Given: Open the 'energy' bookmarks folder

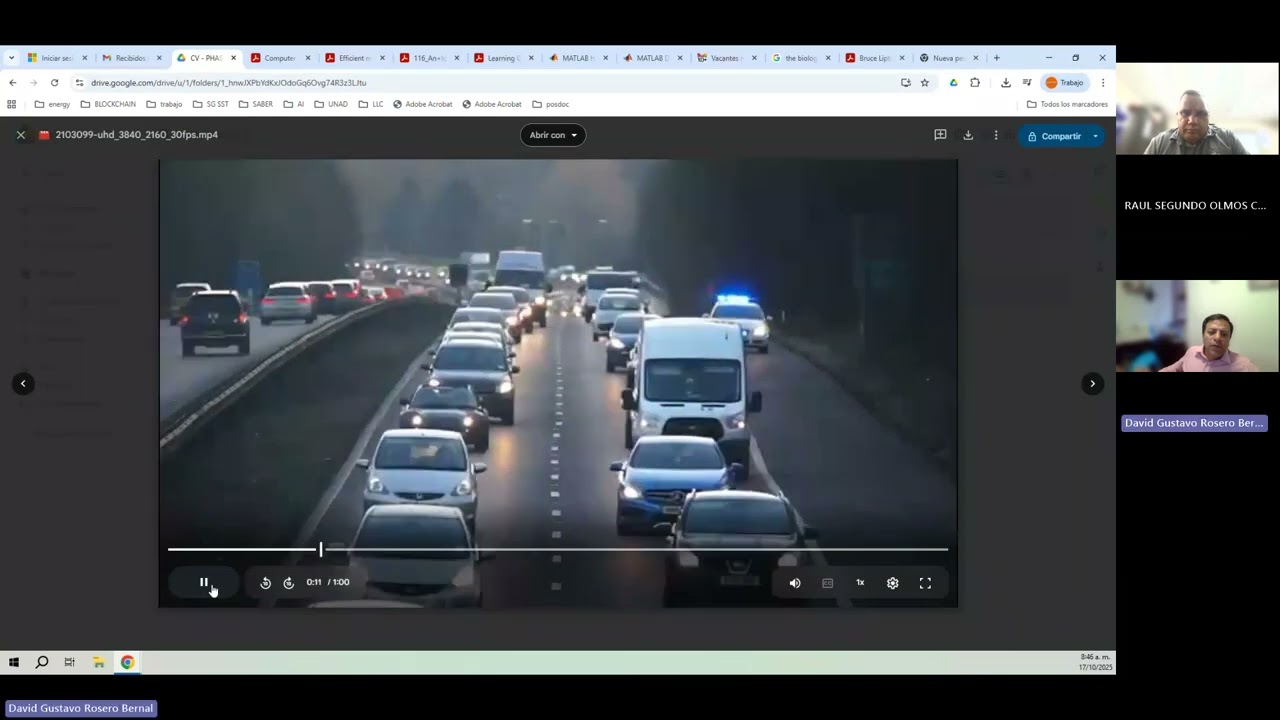Looking at the screenshot, I should coord(52,104).
